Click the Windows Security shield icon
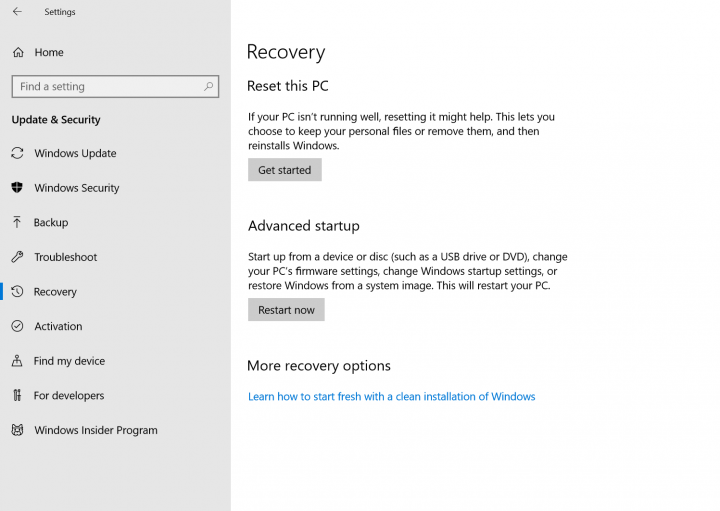Viewport: 720px width, 511px height. 17,187
